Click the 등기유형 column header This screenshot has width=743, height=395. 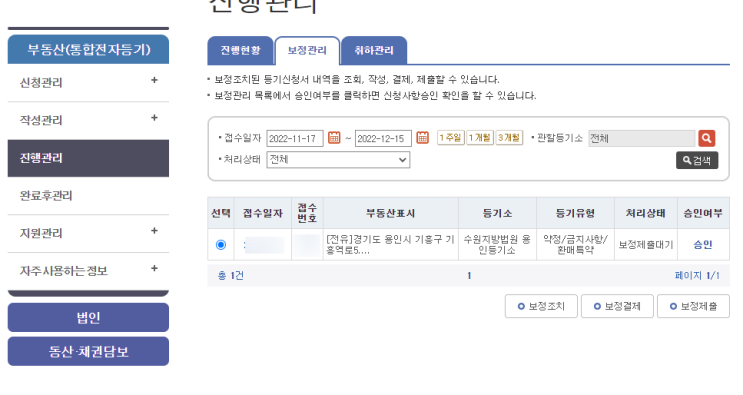click(575, 213)
